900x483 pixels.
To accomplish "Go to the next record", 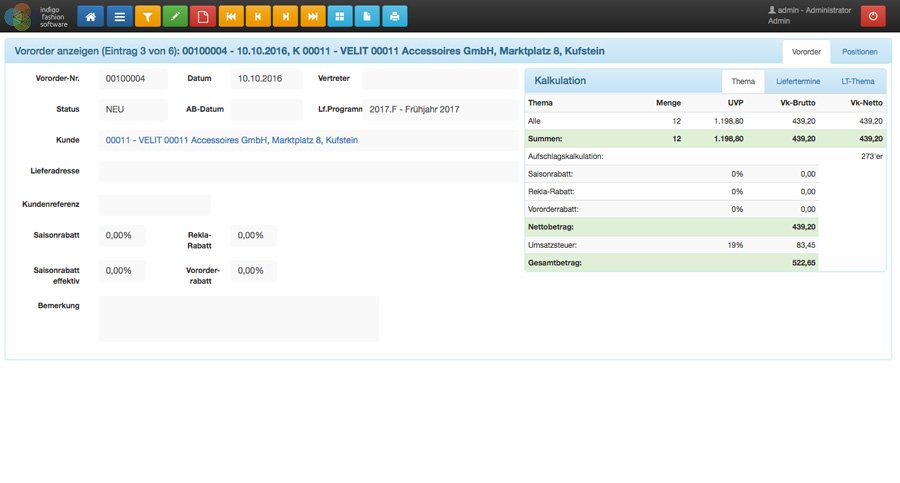I will click(x=285, y=17).
